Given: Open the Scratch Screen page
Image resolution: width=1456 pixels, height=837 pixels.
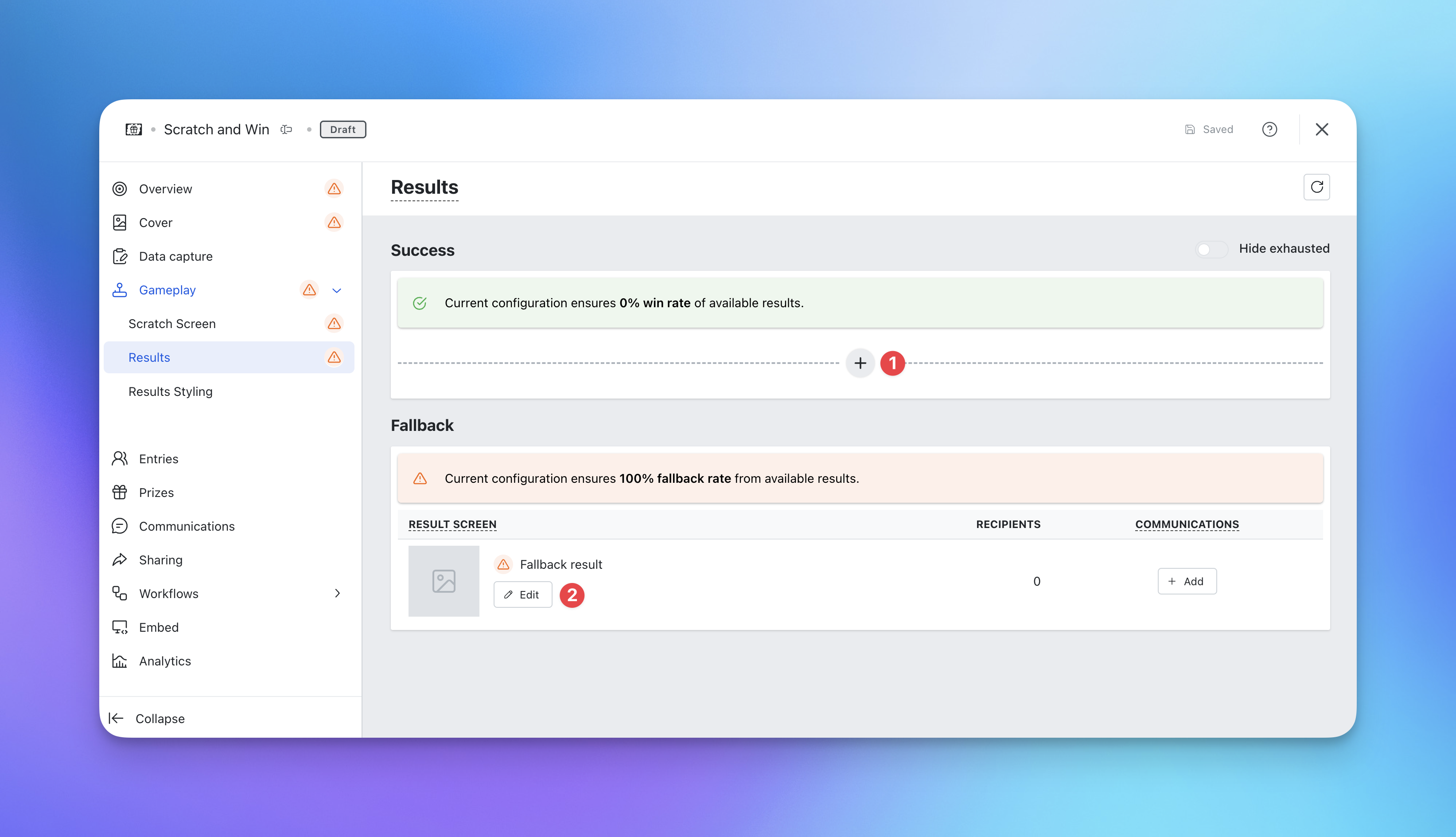Looking at the screenshot, I should click(172, 324).
